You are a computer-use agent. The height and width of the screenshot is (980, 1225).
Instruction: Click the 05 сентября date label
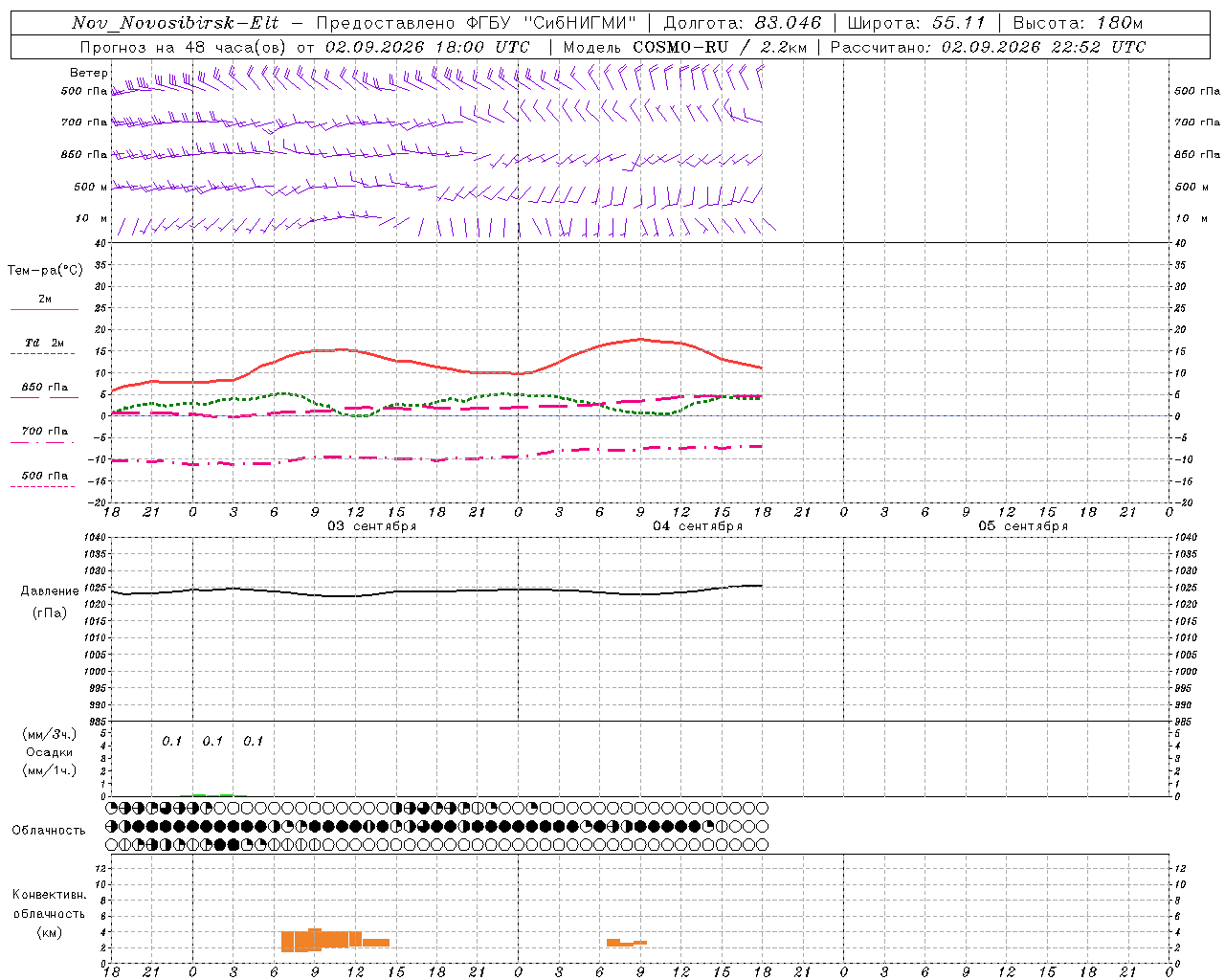1023,525
